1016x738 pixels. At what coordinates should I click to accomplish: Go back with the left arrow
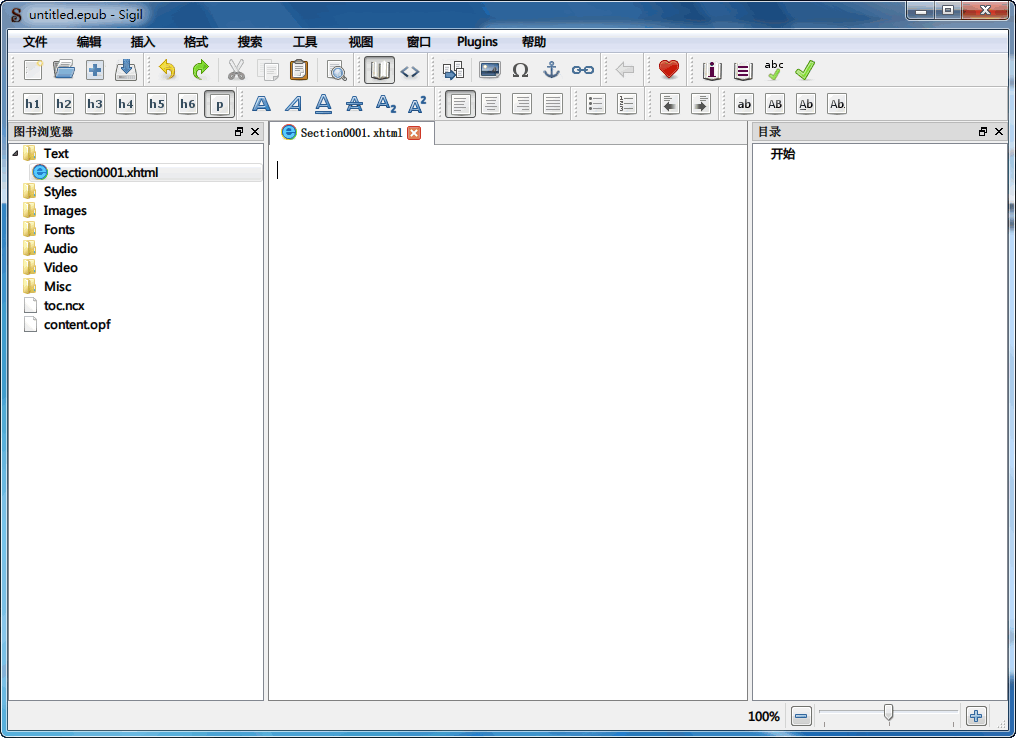(625, 70)
